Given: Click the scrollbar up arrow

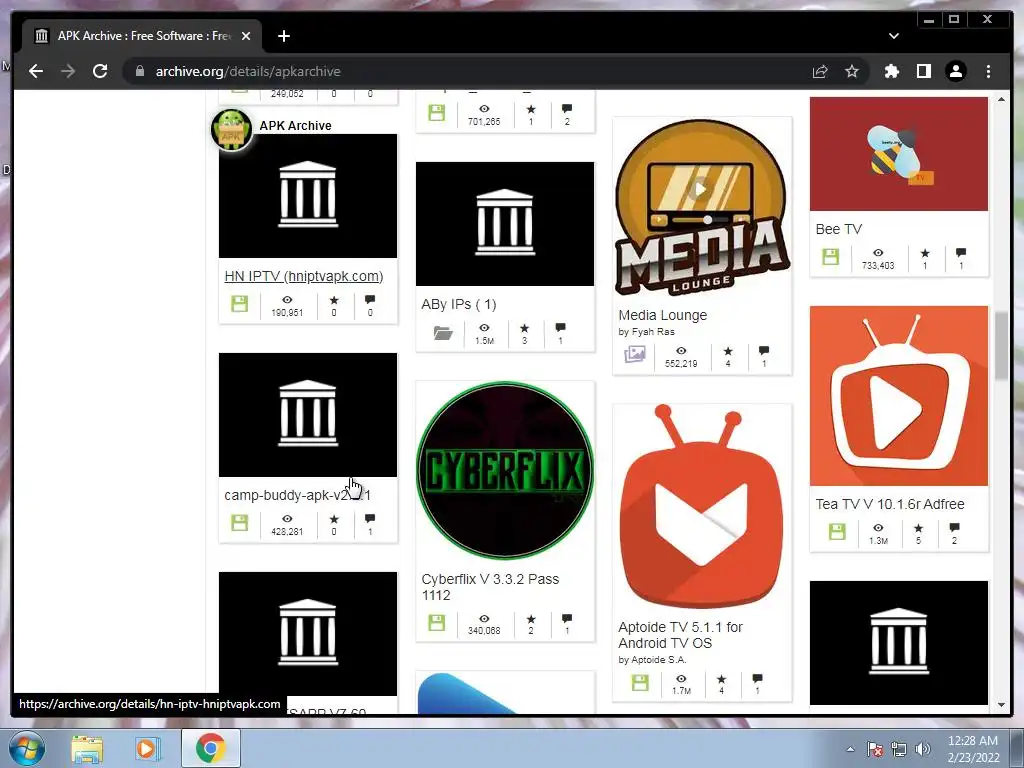Looking at the screenshot, I should coord(1002,99).
